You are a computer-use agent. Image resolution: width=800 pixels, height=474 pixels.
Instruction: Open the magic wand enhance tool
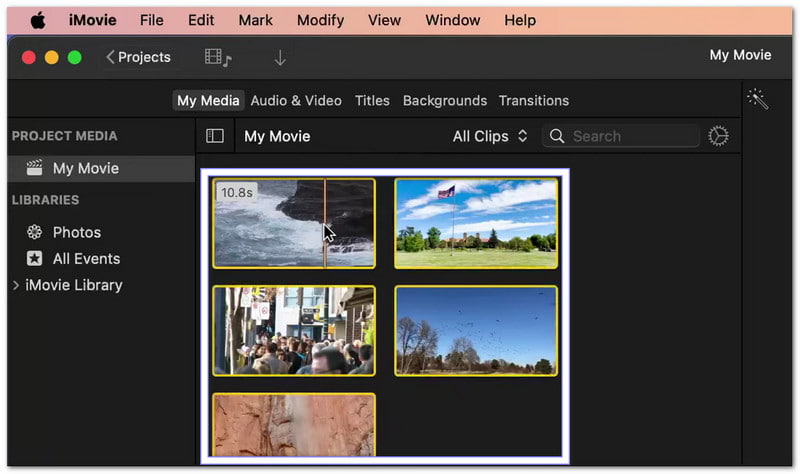pyautogui.click(x=758, y=99)
